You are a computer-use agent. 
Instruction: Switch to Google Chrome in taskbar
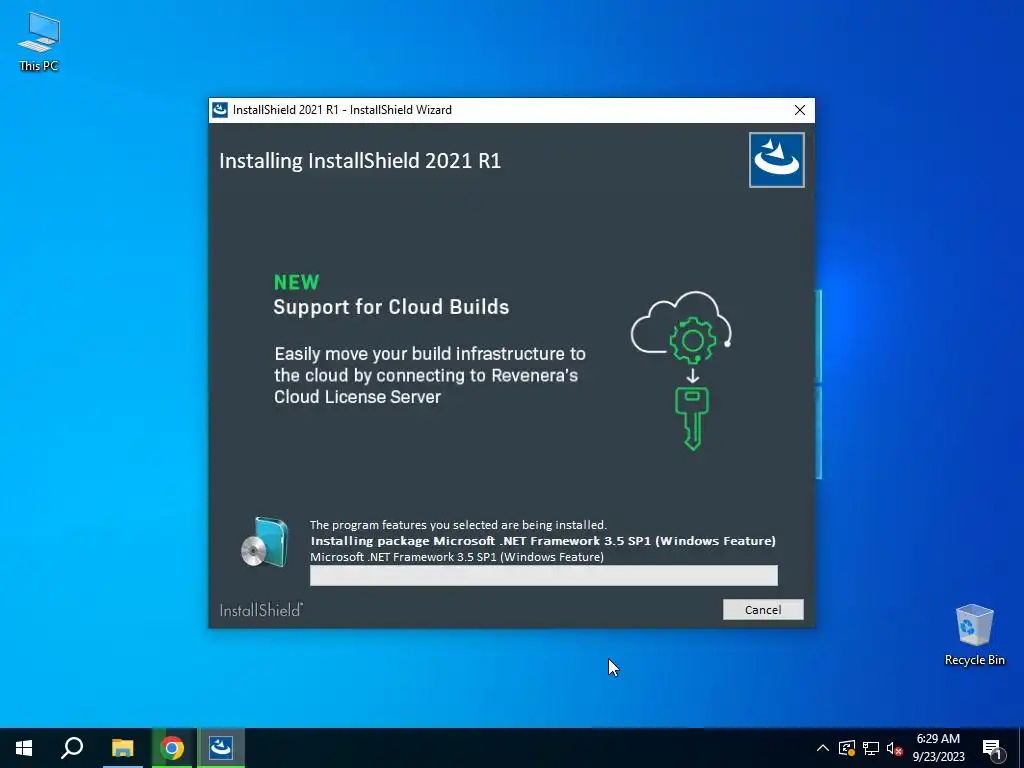172,748
